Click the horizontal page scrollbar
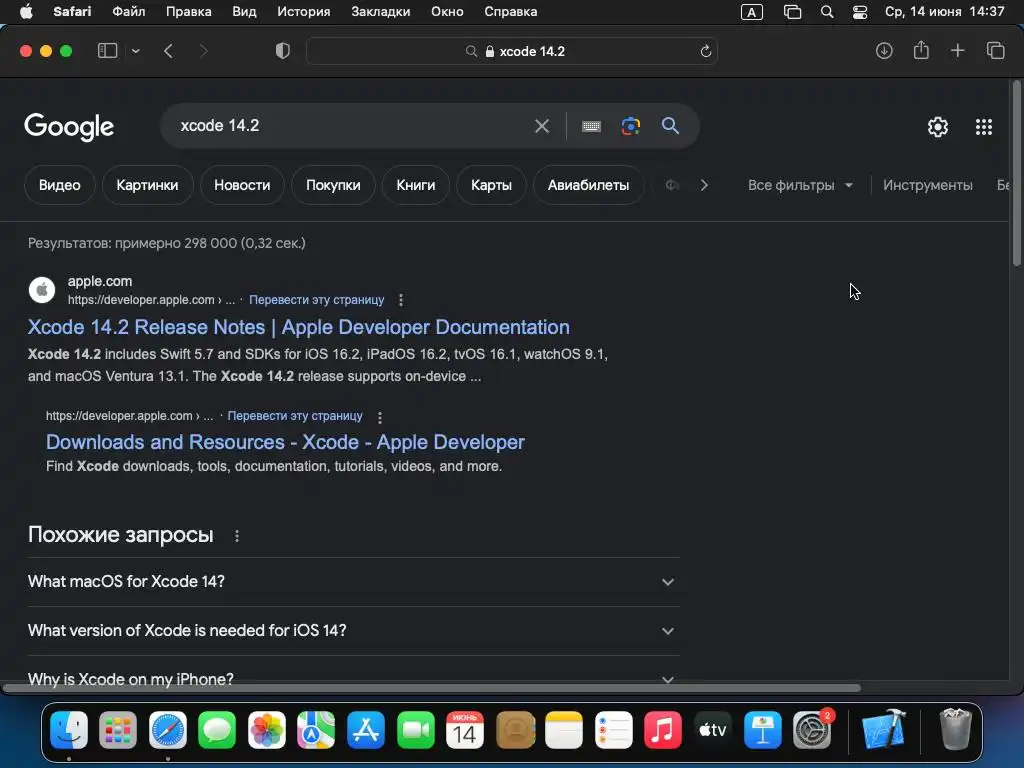This screenshot has width=1024, height=768. tap(431, 688)
